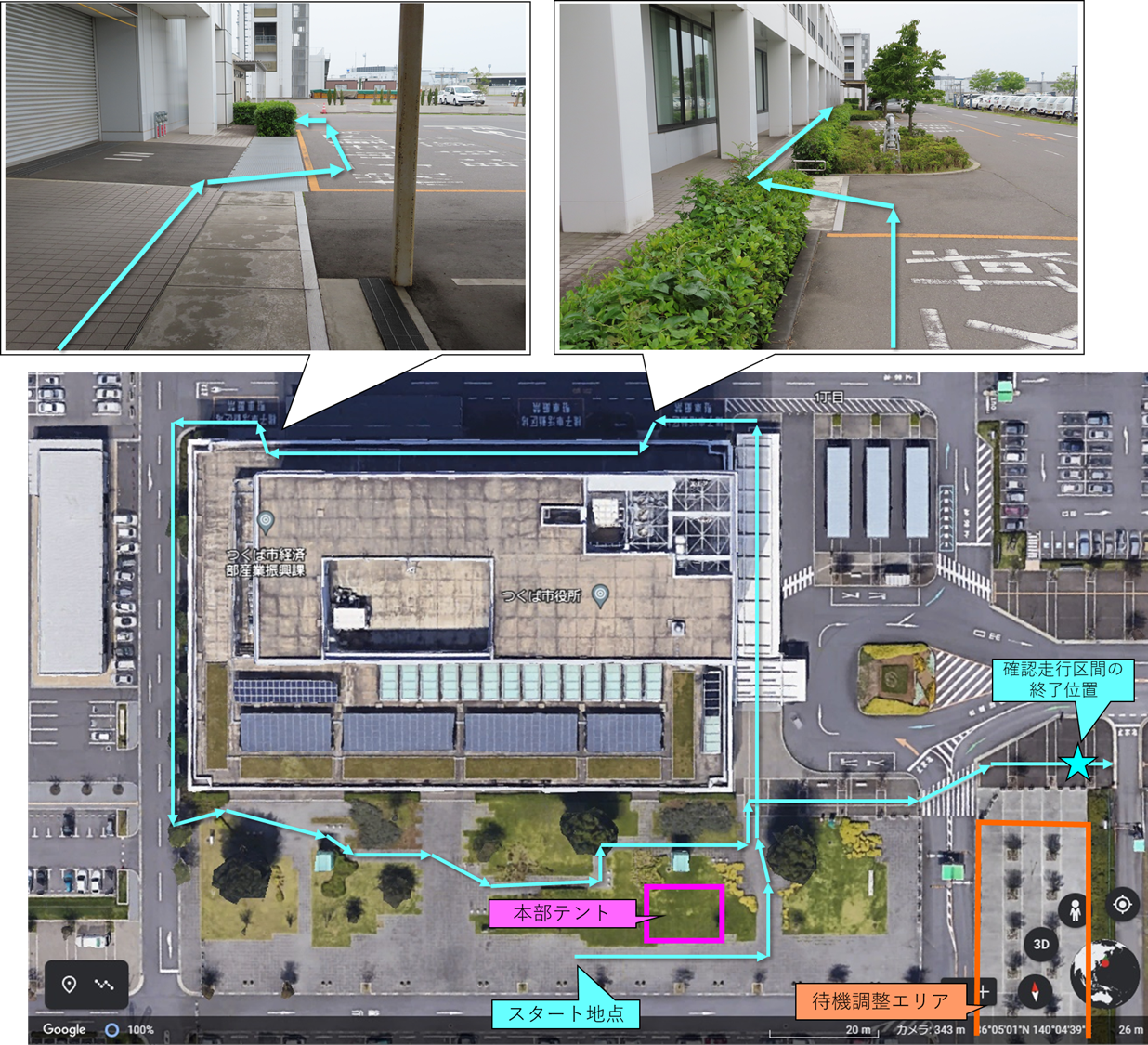This screenshot has height=1045, width=1148.
Task: Click the 20 m scale bar
Action: click(856, 1029)
